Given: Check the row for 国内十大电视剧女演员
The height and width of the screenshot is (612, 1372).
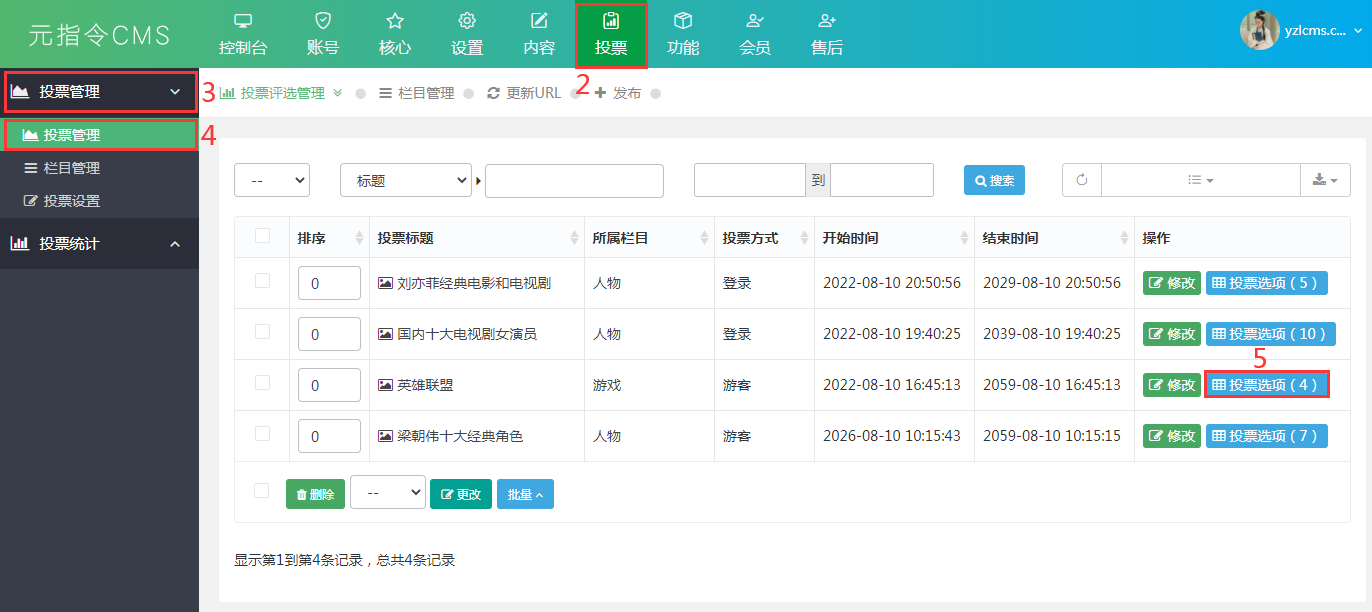Looking at the screenshot, I should (262, 332).
